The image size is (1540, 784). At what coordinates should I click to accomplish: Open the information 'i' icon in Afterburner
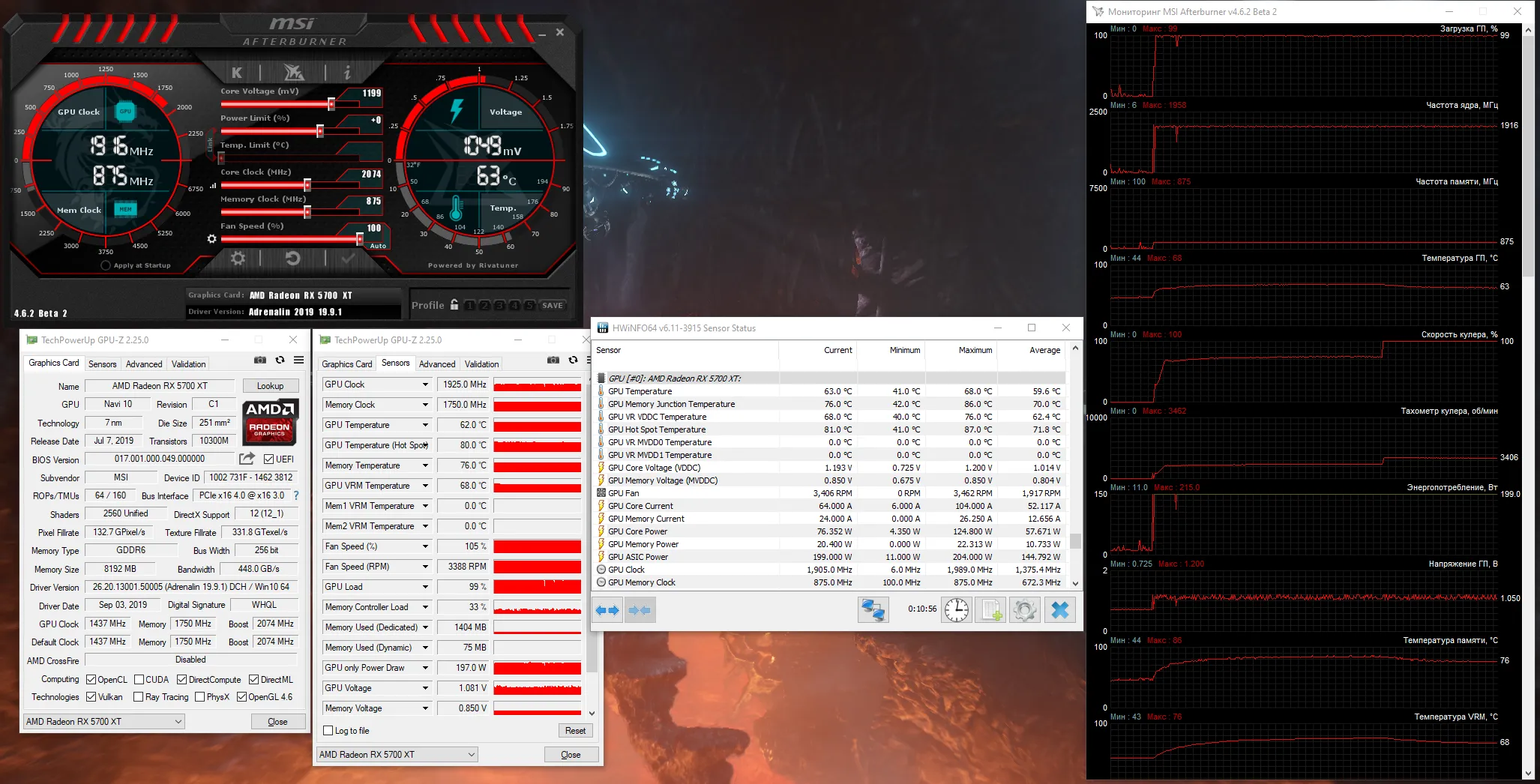coord(347,73)
